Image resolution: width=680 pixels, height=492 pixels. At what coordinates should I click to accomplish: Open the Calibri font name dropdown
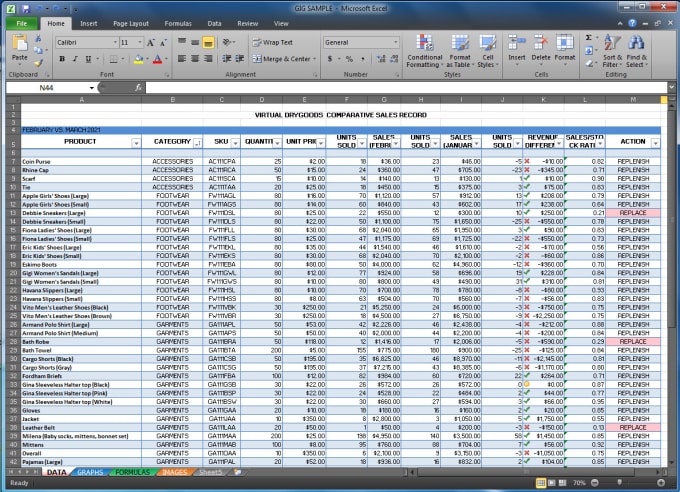[x=115, y=42]
